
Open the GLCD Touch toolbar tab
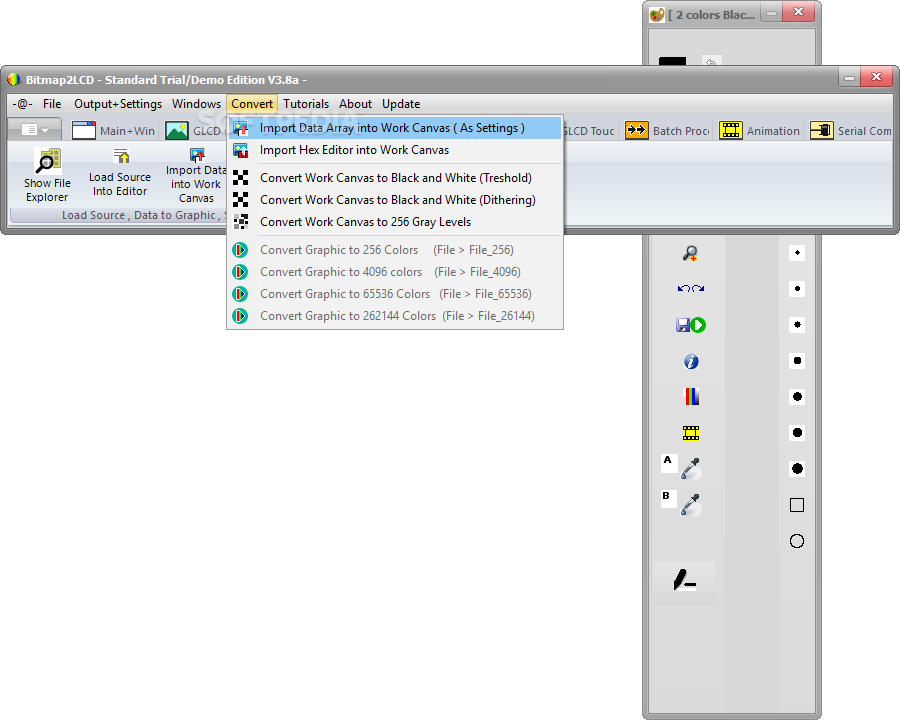point(589,131)
